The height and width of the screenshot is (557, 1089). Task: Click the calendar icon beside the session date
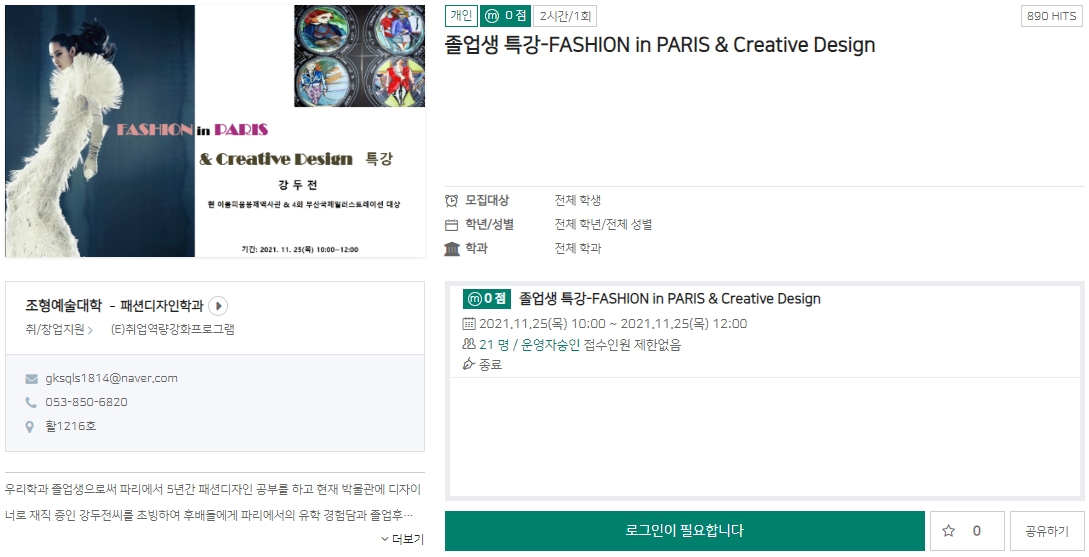[469, 324]
